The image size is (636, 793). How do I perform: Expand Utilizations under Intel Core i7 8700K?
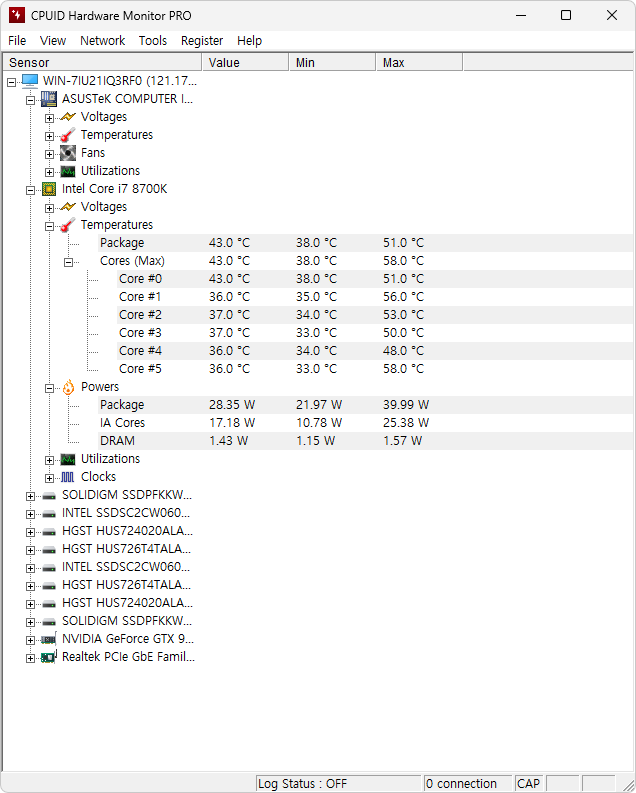tap(50, 460)
